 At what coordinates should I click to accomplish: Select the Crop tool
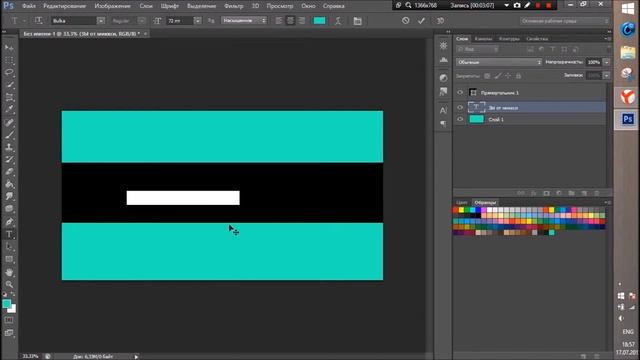point(9,97)
